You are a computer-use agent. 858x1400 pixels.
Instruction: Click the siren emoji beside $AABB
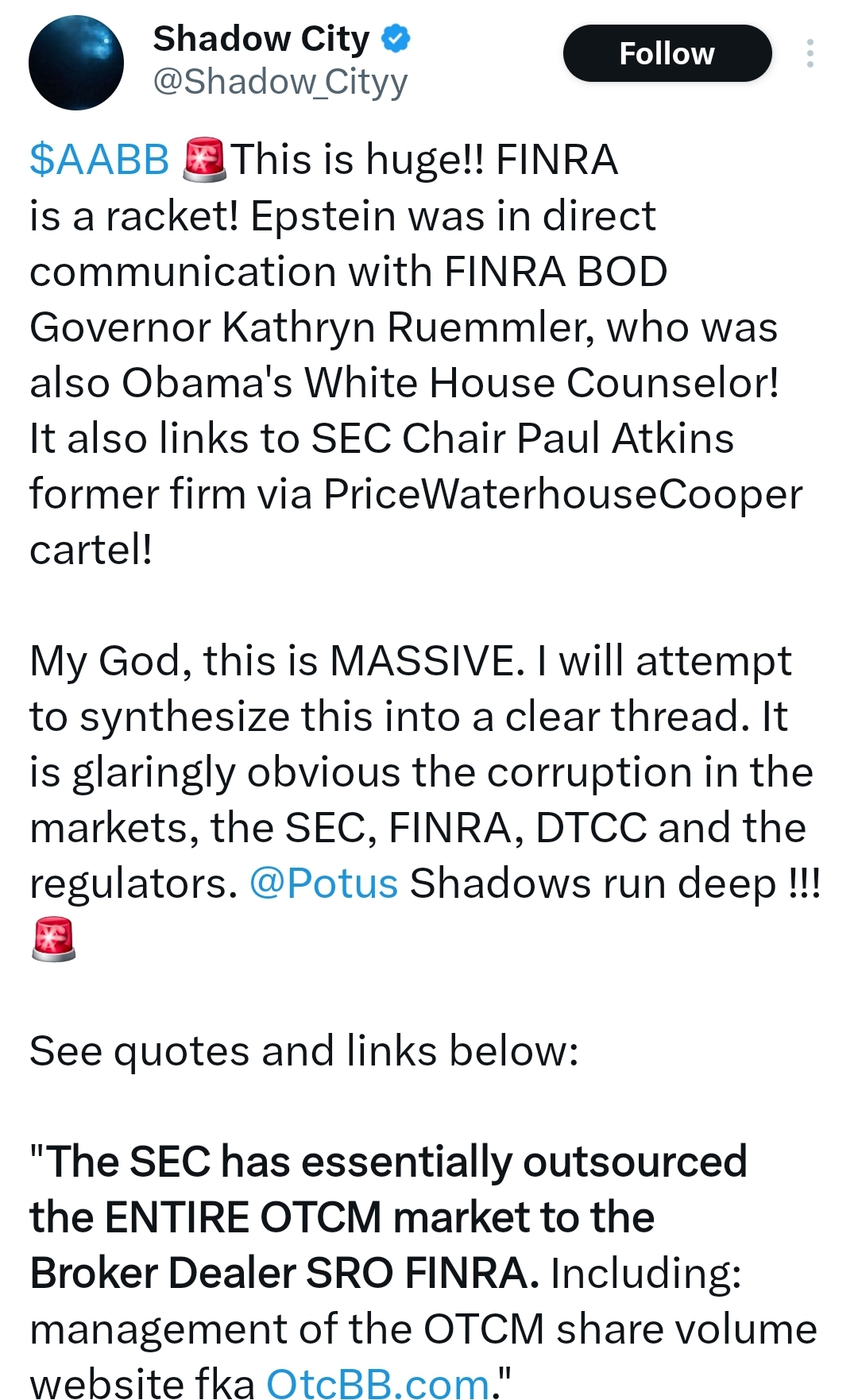pos(204,159)
